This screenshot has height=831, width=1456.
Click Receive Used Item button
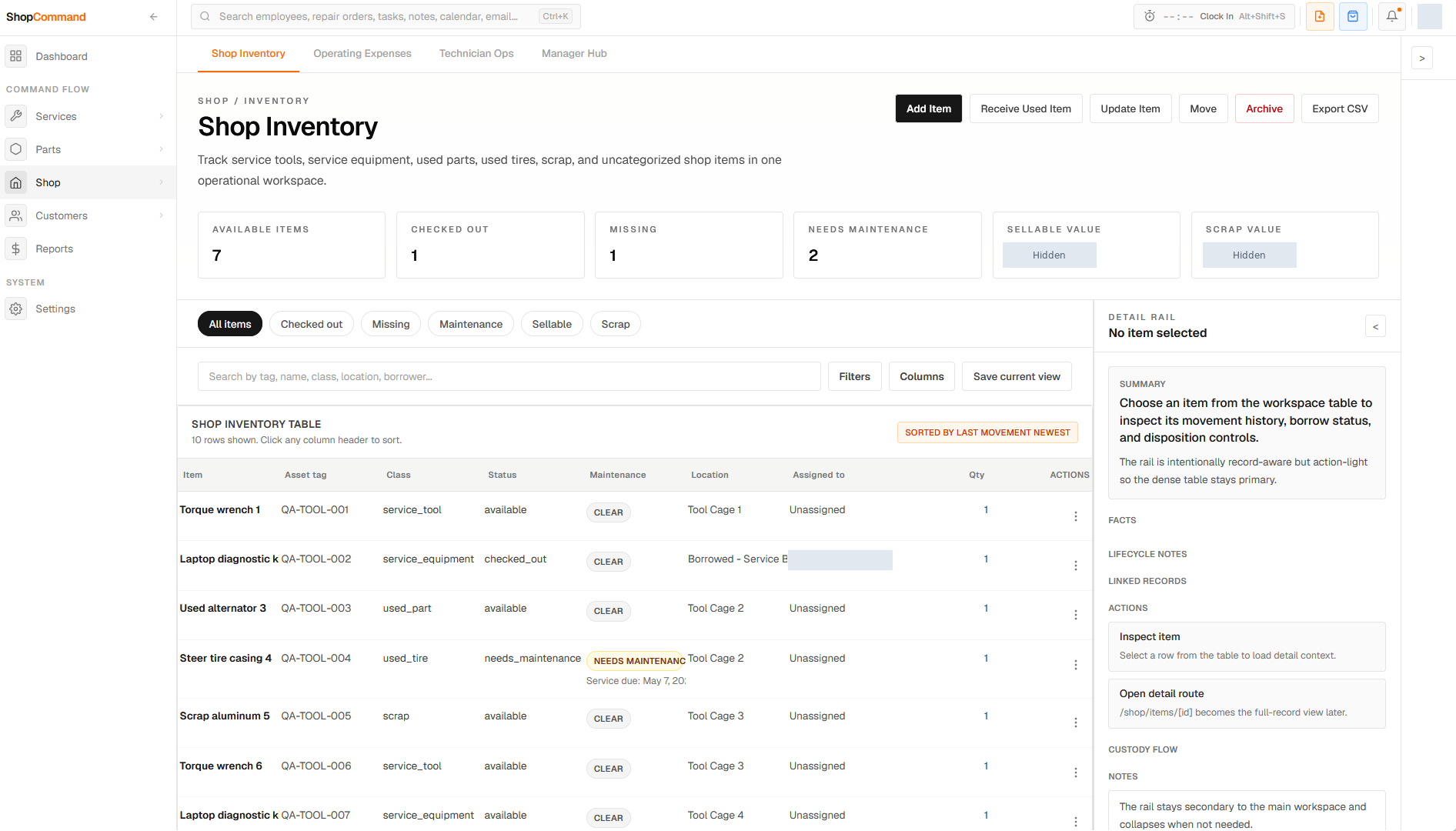pyautogui.click(x=1026, y=108)
